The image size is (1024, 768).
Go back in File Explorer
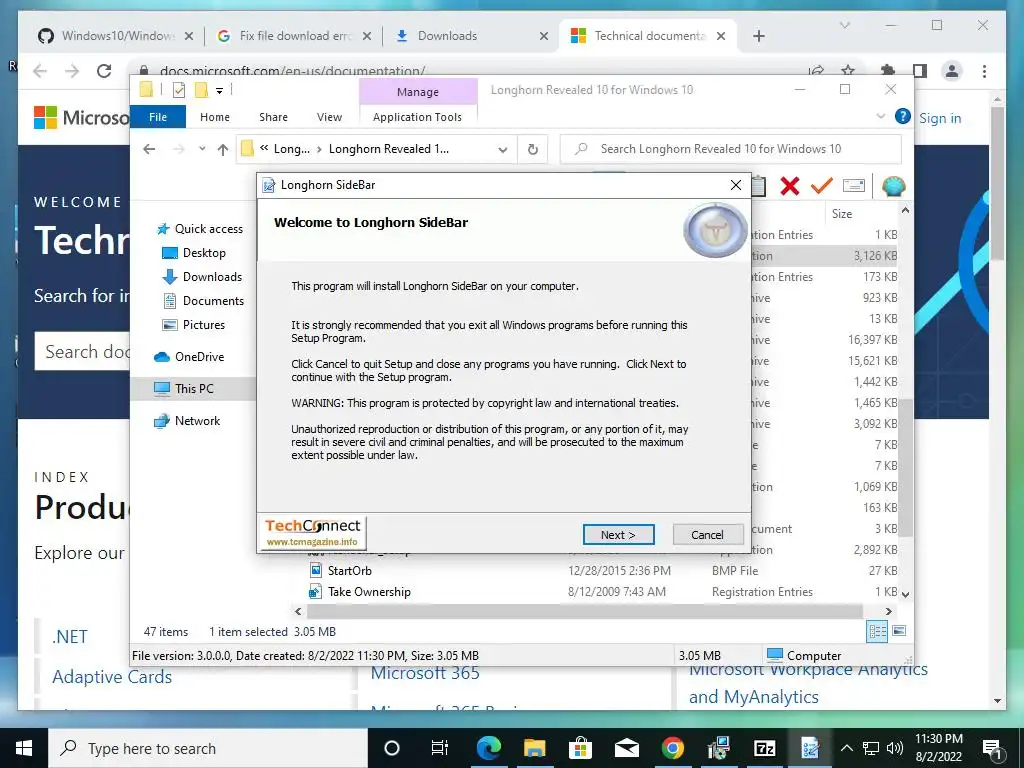[x=150, y=149]
